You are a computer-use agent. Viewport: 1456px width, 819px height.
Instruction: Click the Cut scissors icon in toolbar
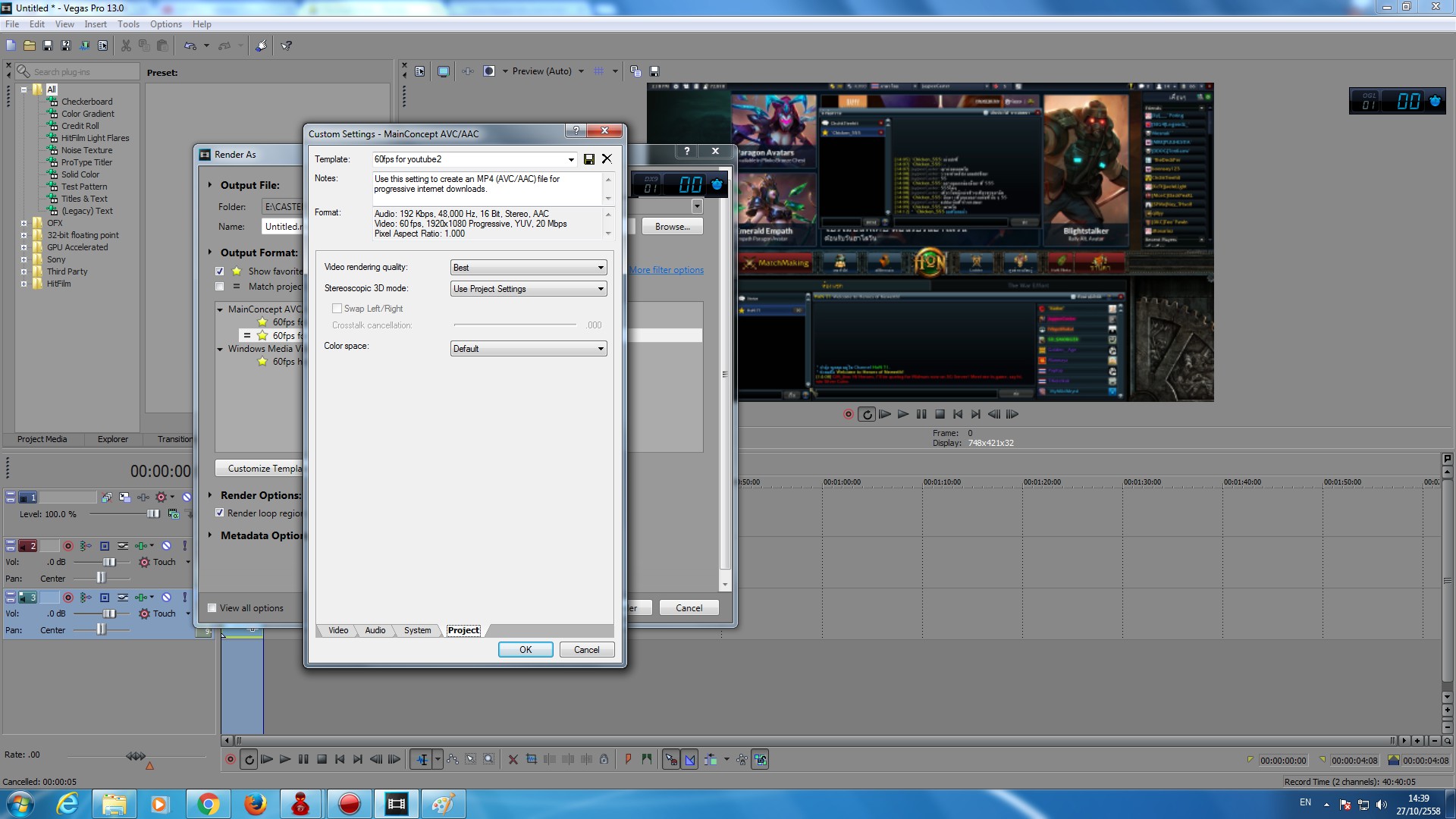pyautogui.click(x=126, y=45)
